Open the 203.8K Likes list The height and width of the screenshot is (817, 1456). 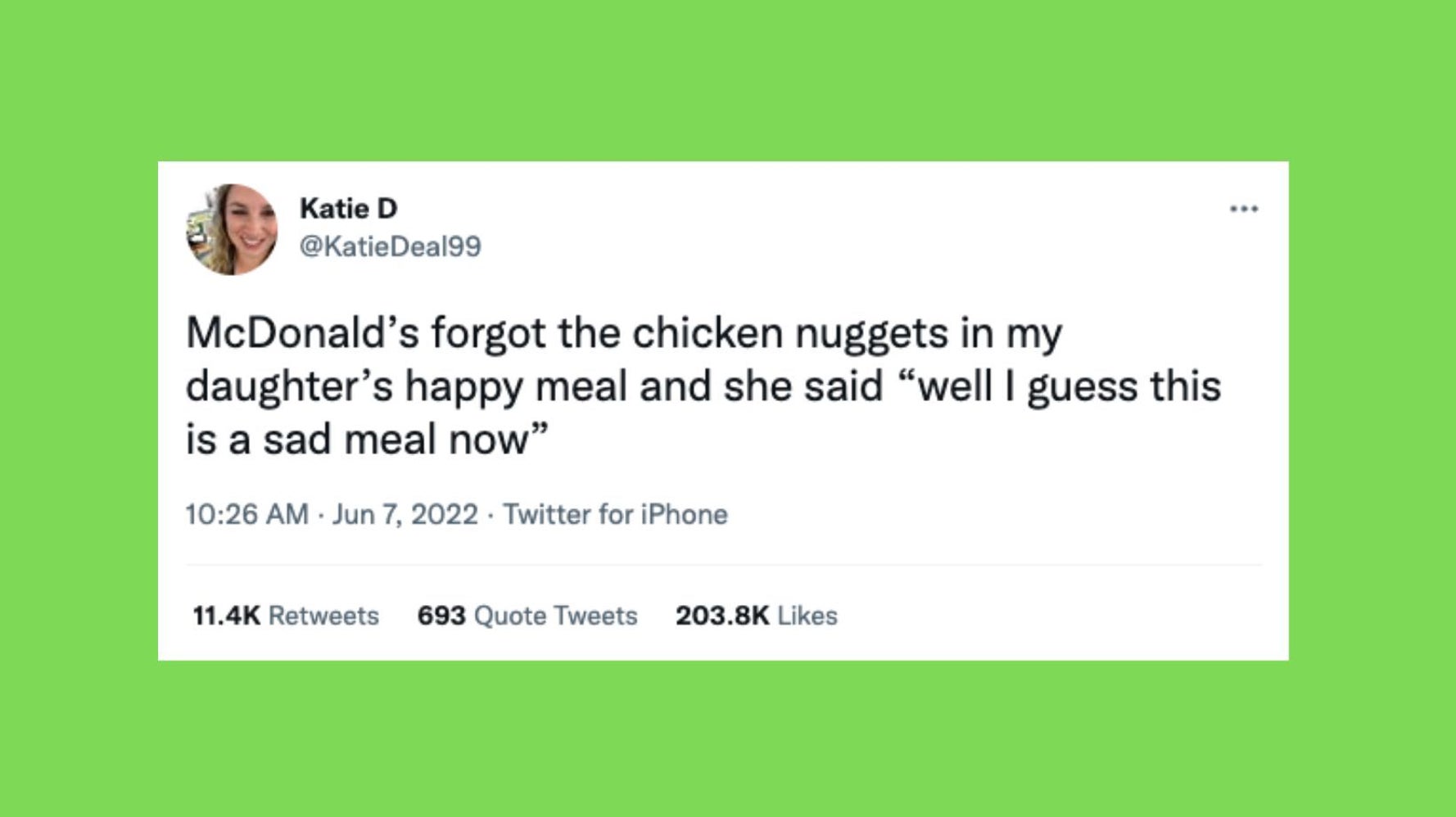tap(756, 615)
